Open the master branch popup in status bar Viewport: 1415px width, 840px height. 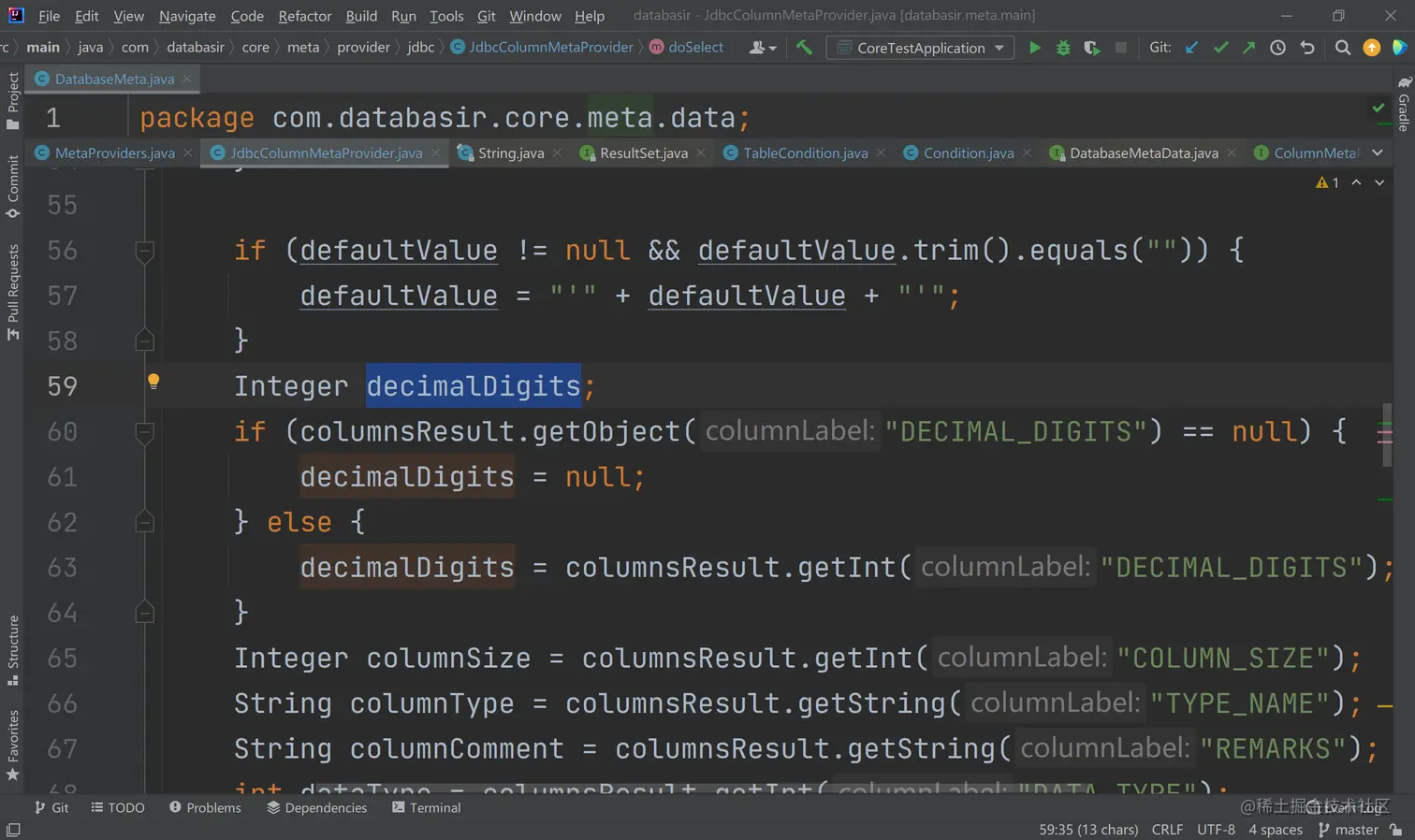pos(1349,830)
